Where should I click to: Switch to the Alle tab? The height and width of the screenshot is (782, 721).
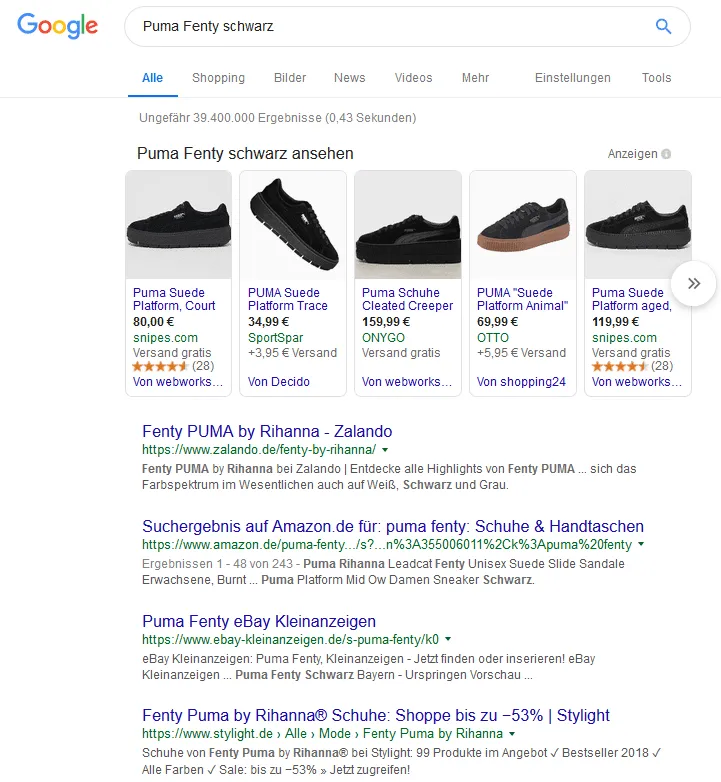pyautogui.click(x=153, y=78)
